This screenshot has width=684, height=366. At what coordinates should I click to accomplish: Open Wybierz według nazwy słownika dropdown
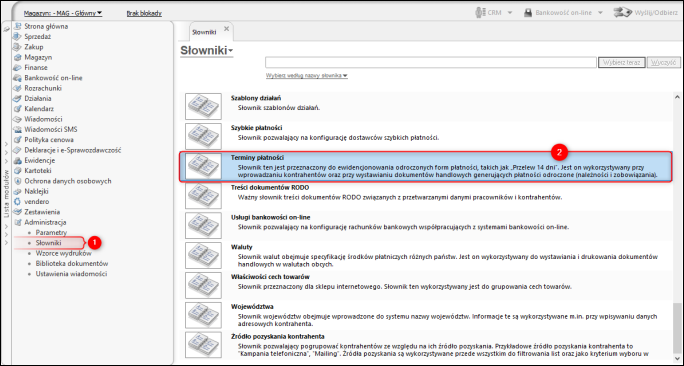[x=307, y=75]
